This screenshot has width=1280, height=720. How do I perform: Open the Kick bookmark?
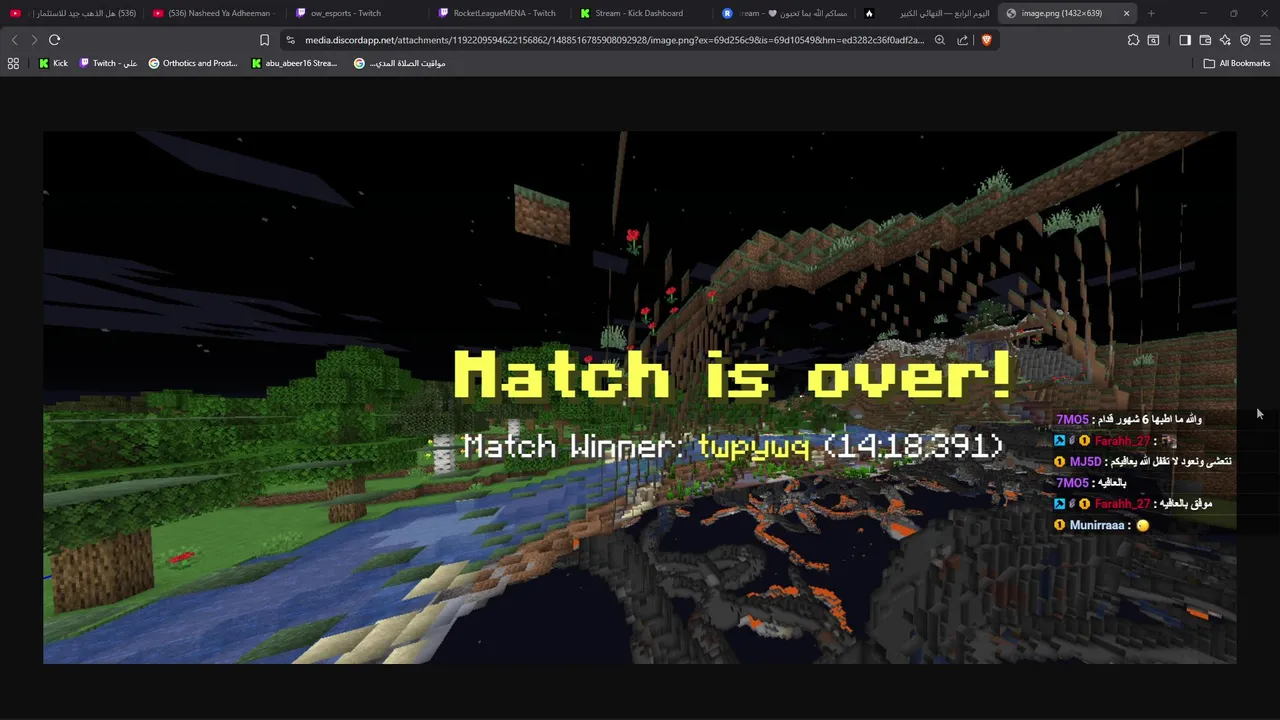[53, 63]
